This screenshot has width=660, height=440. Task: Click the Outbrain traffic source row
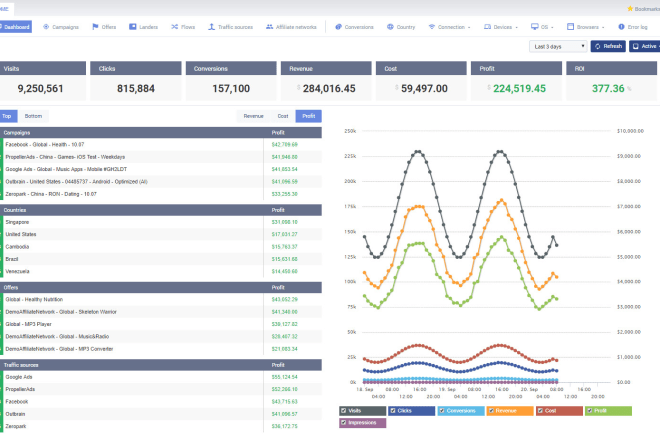[161, 414]
